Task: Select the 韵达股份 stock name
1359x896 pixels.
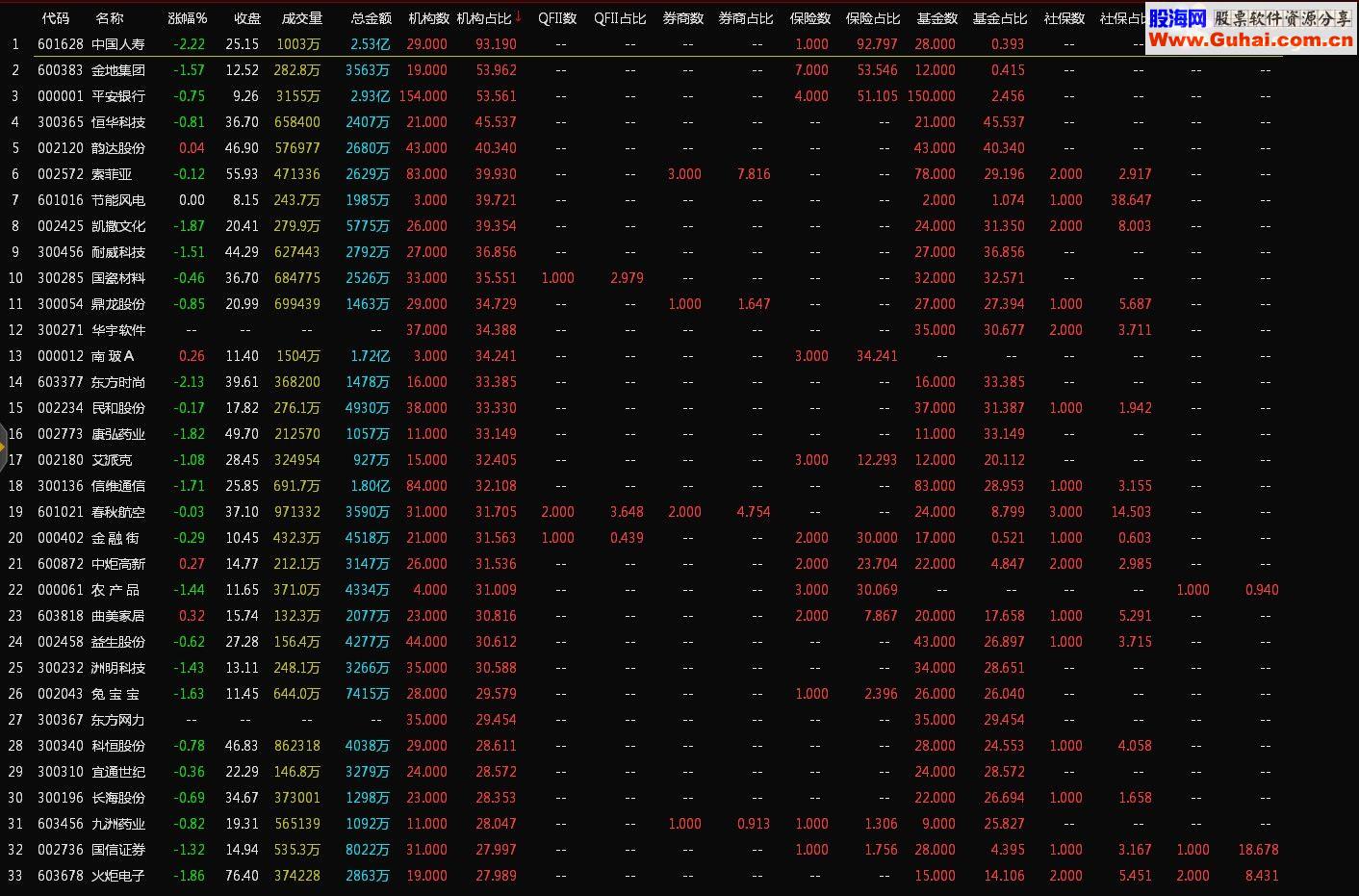Action: tap(118, 148)
